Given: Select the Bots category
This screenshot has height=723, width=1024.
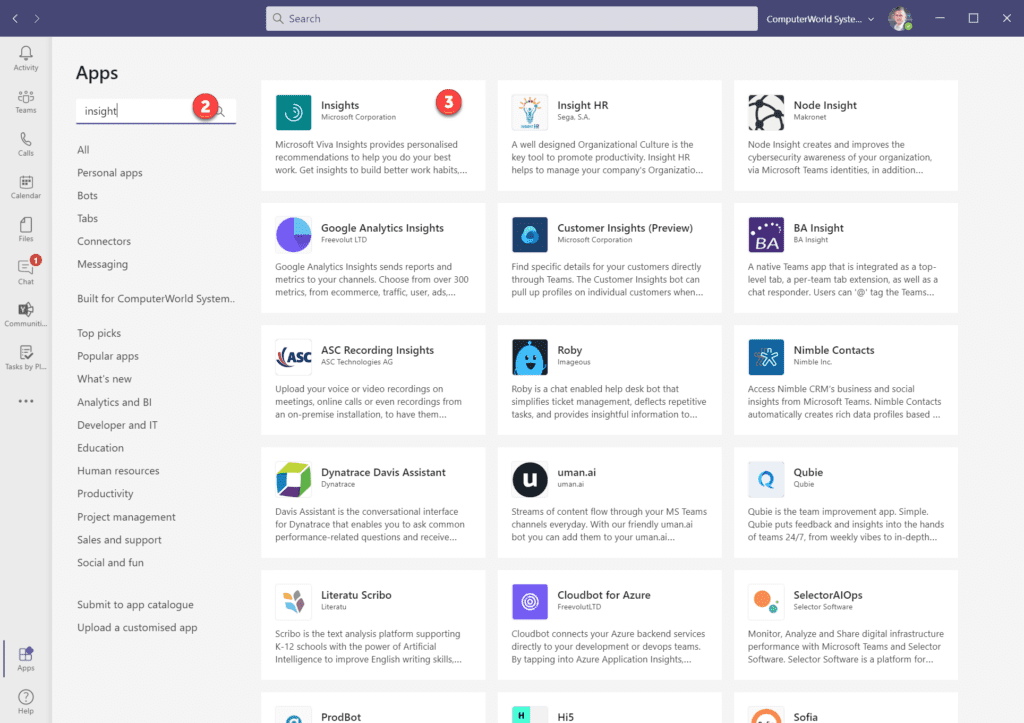Looking at the screenshot, I should tap(87, 195).
